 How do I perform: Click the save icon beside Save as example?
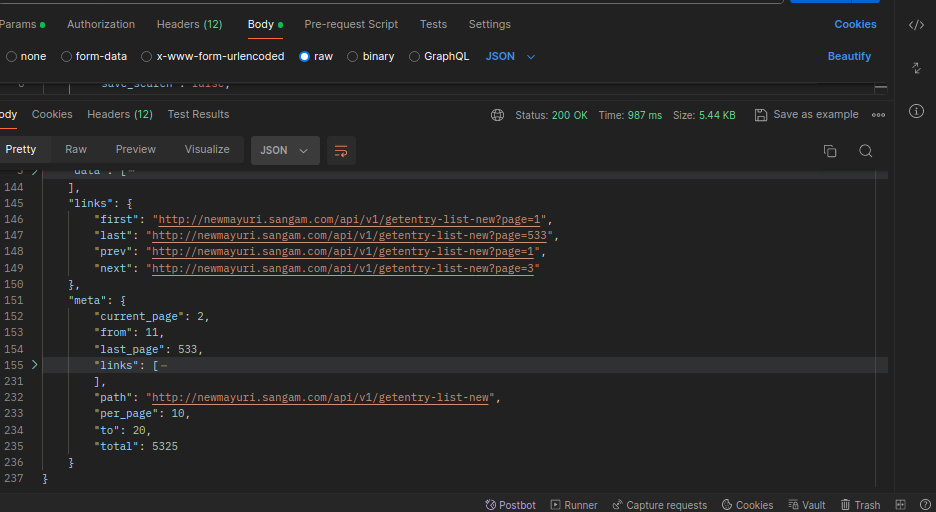(x=760, y=115)
